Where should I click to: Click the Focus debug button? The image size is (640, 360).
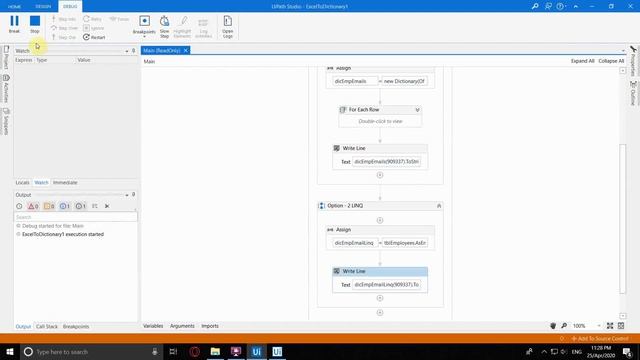(119, 19)
